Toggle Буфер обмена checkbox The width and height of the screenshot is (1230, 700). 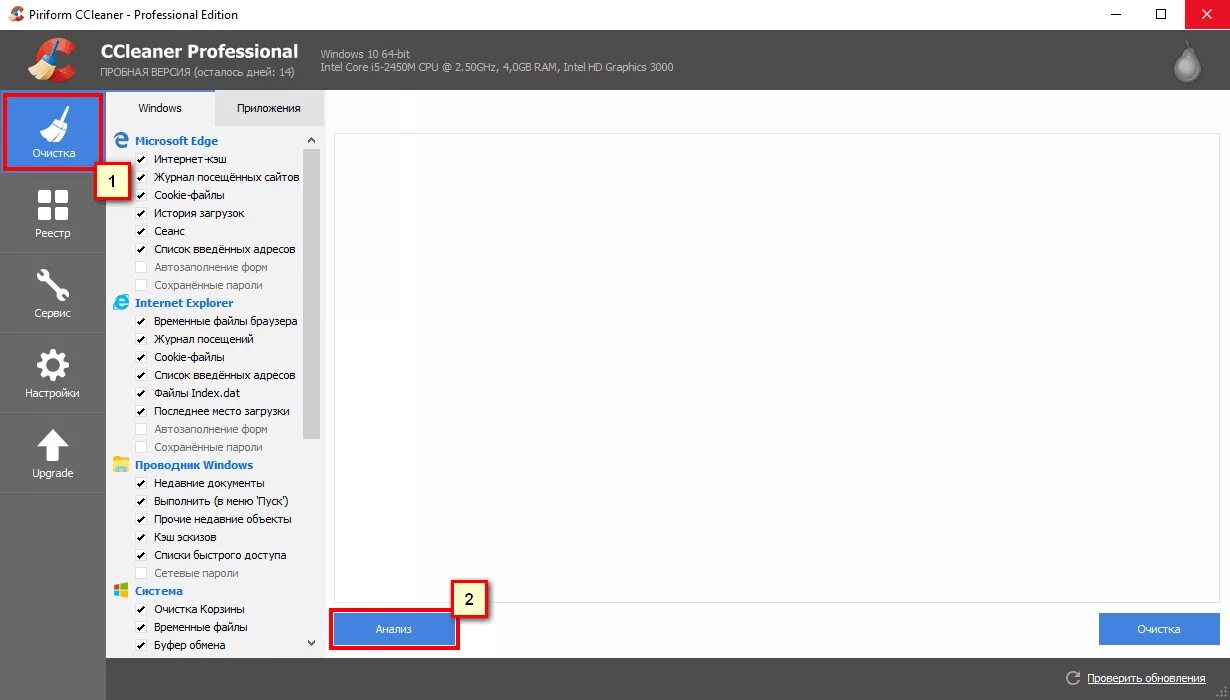(141, 645)
